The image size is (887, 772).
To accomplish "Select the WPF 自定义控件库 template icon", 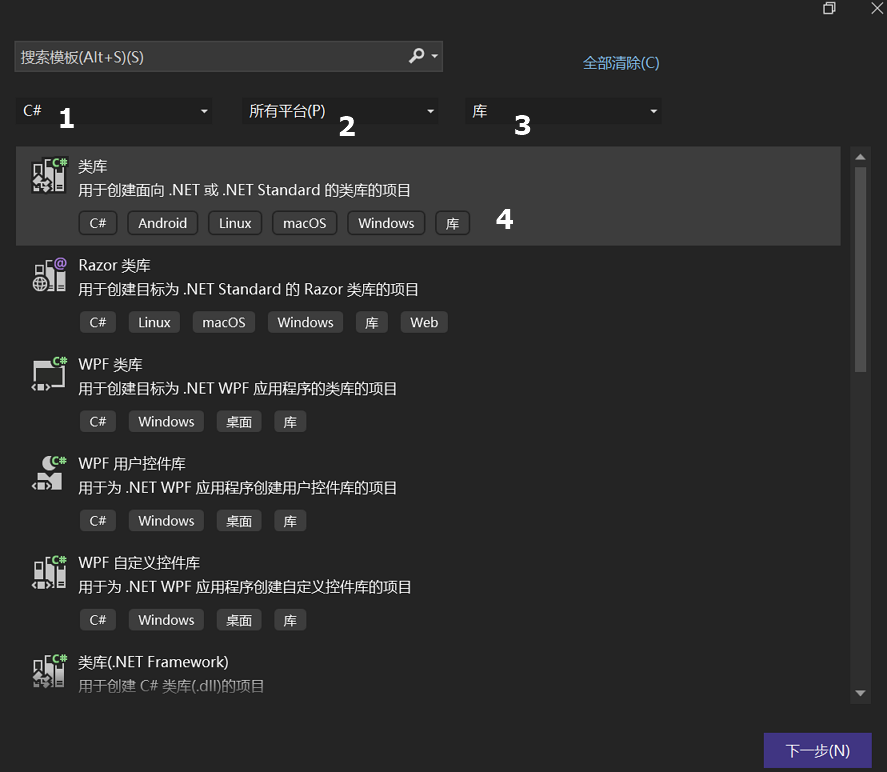I will pyautogui.click(x=49, y=572).
